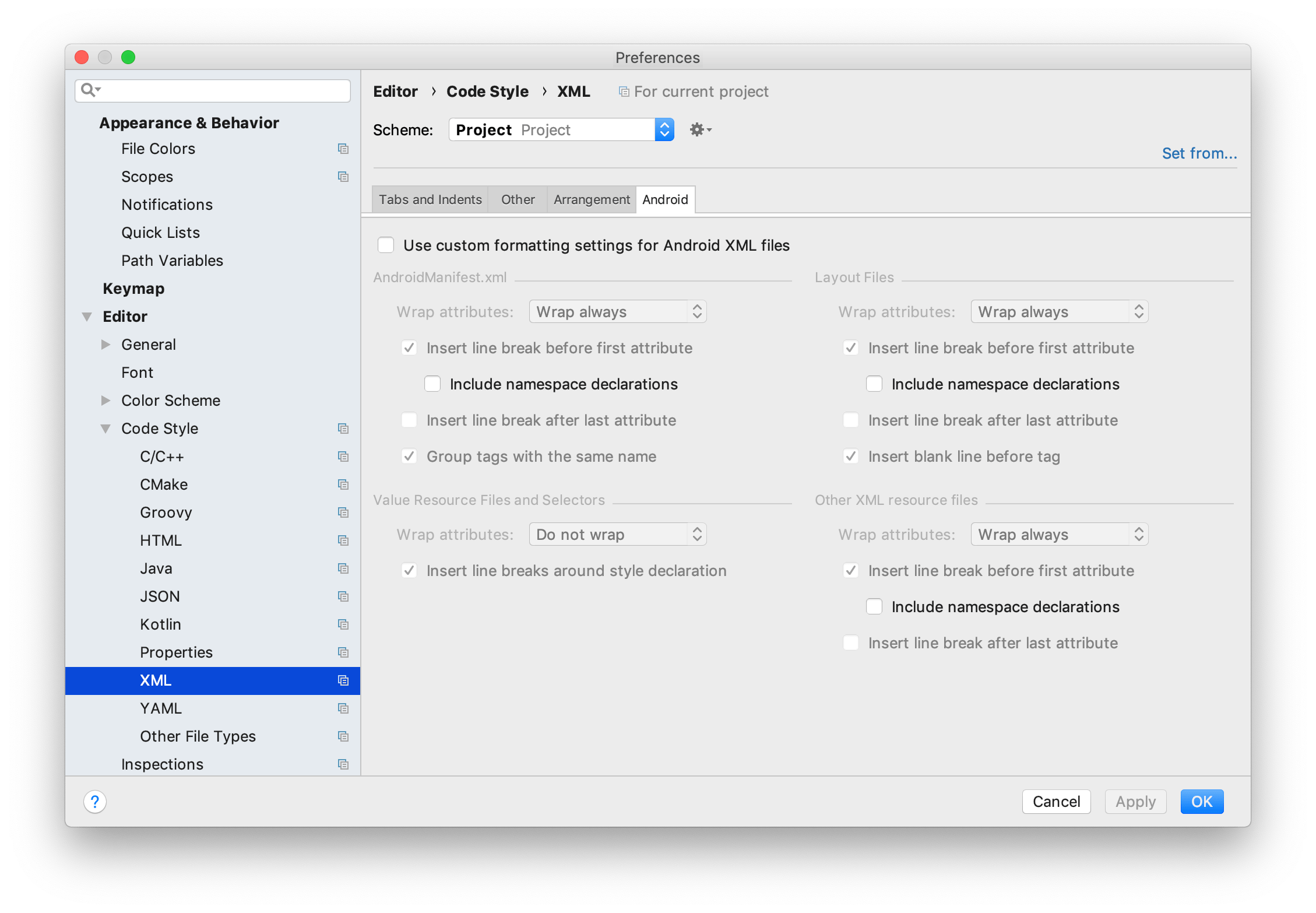Toggle Layout Files Include namespace declarations checkbox
Viewport: 1316px width, 913px height.
point(874,384)
